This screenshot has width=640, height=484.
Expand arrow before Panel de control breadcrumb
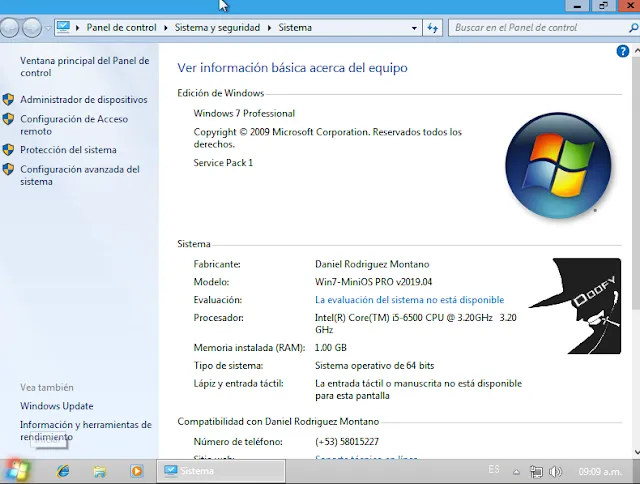pos(78,28)
